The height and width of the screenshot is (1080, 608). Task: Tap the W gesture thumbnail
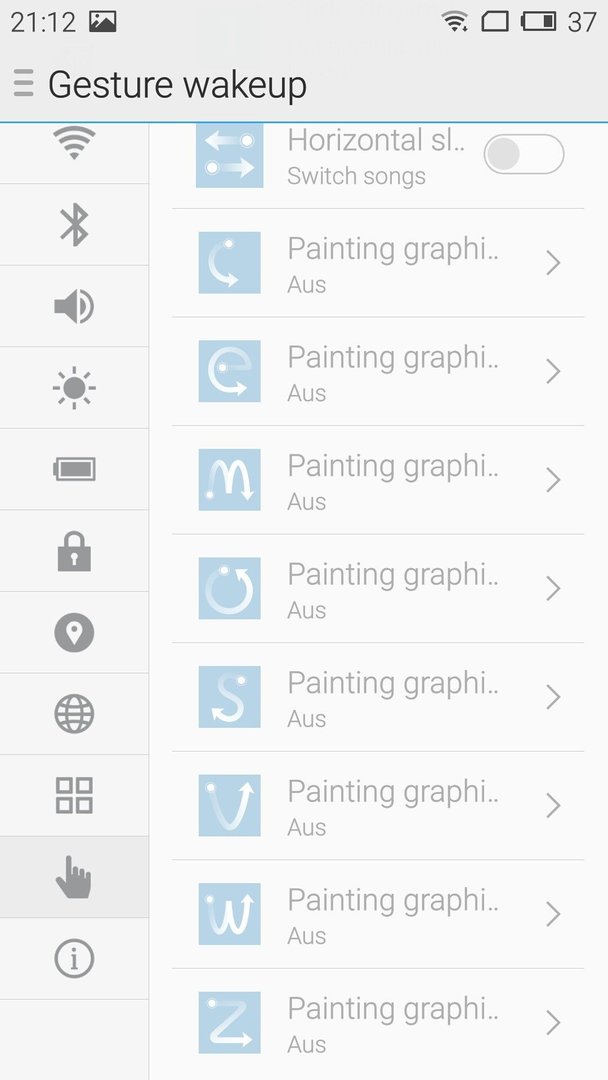coord(229,914)
